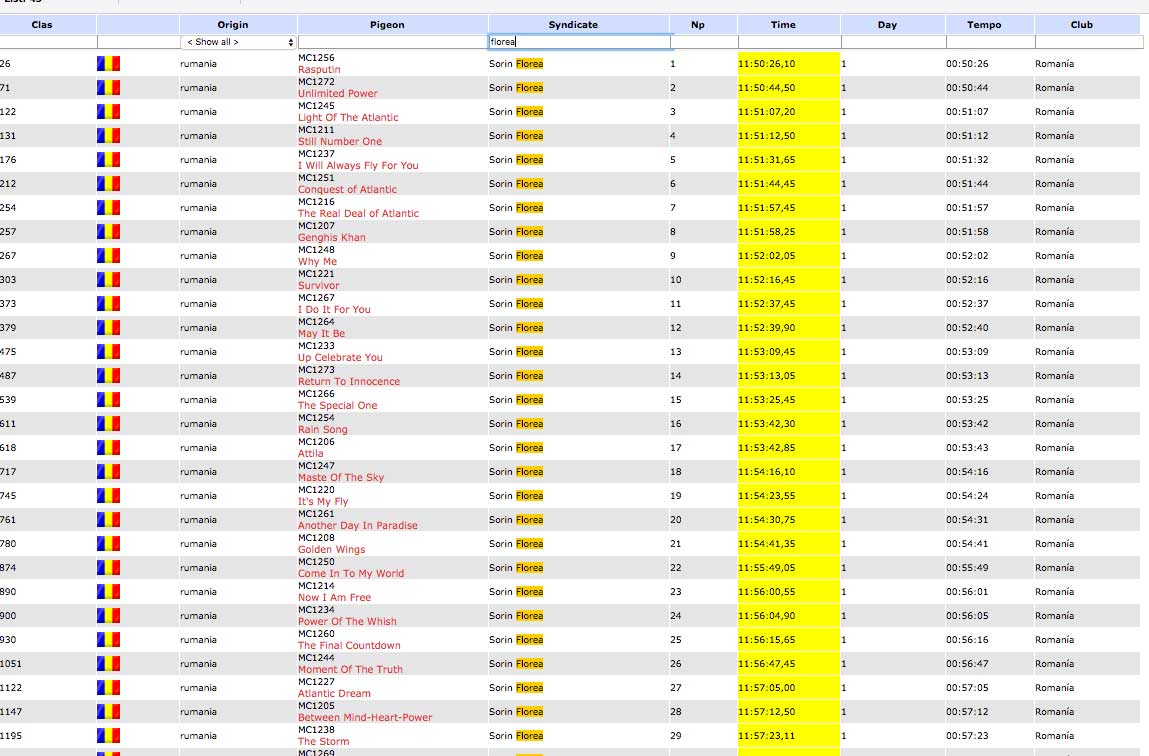
Task: Open the pigeon link 'The Special One'
Action: tap(337, 406)
